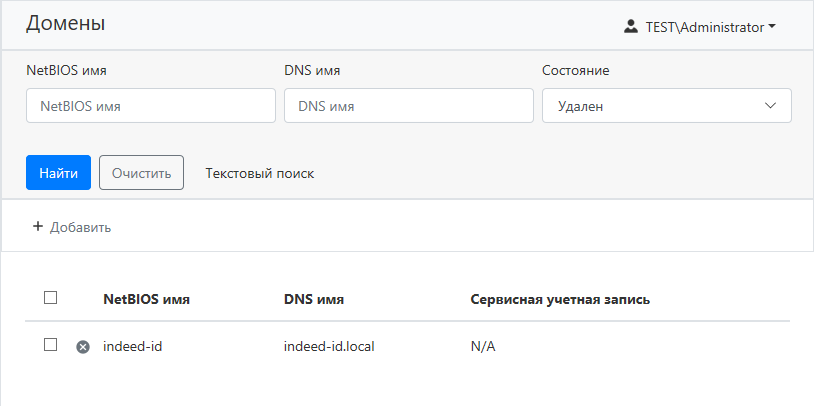The image size is (814, 406).
Task: Click NetBIOS имя column header
Action: click(146, 299)
